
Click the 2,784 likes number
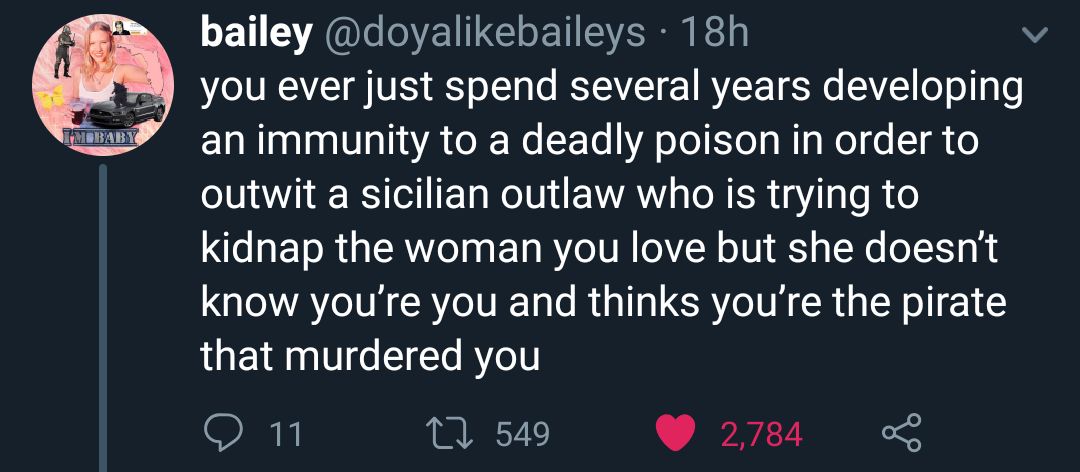tap(760, 433)
